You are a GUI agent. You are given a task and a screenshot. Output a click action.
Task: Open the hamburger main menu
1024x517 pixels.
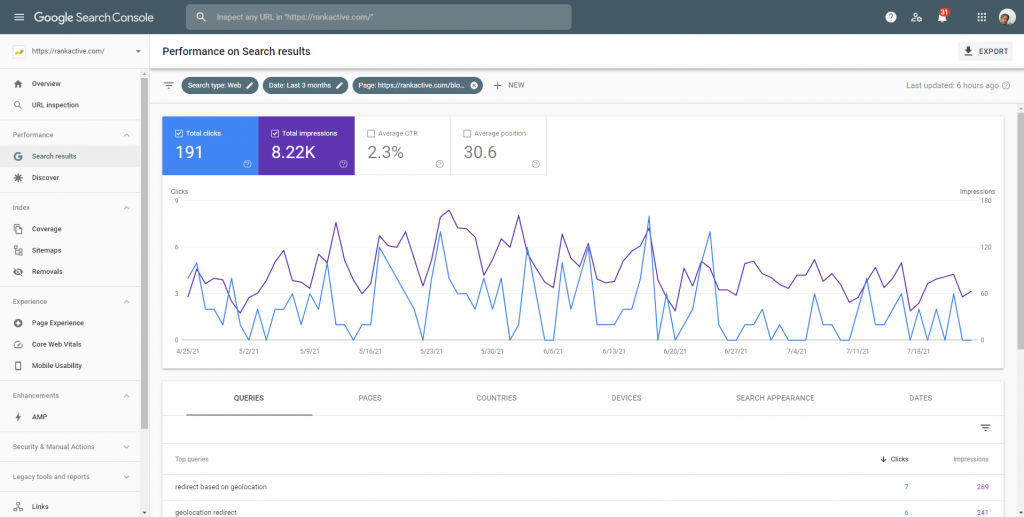(x=19, y=17)
